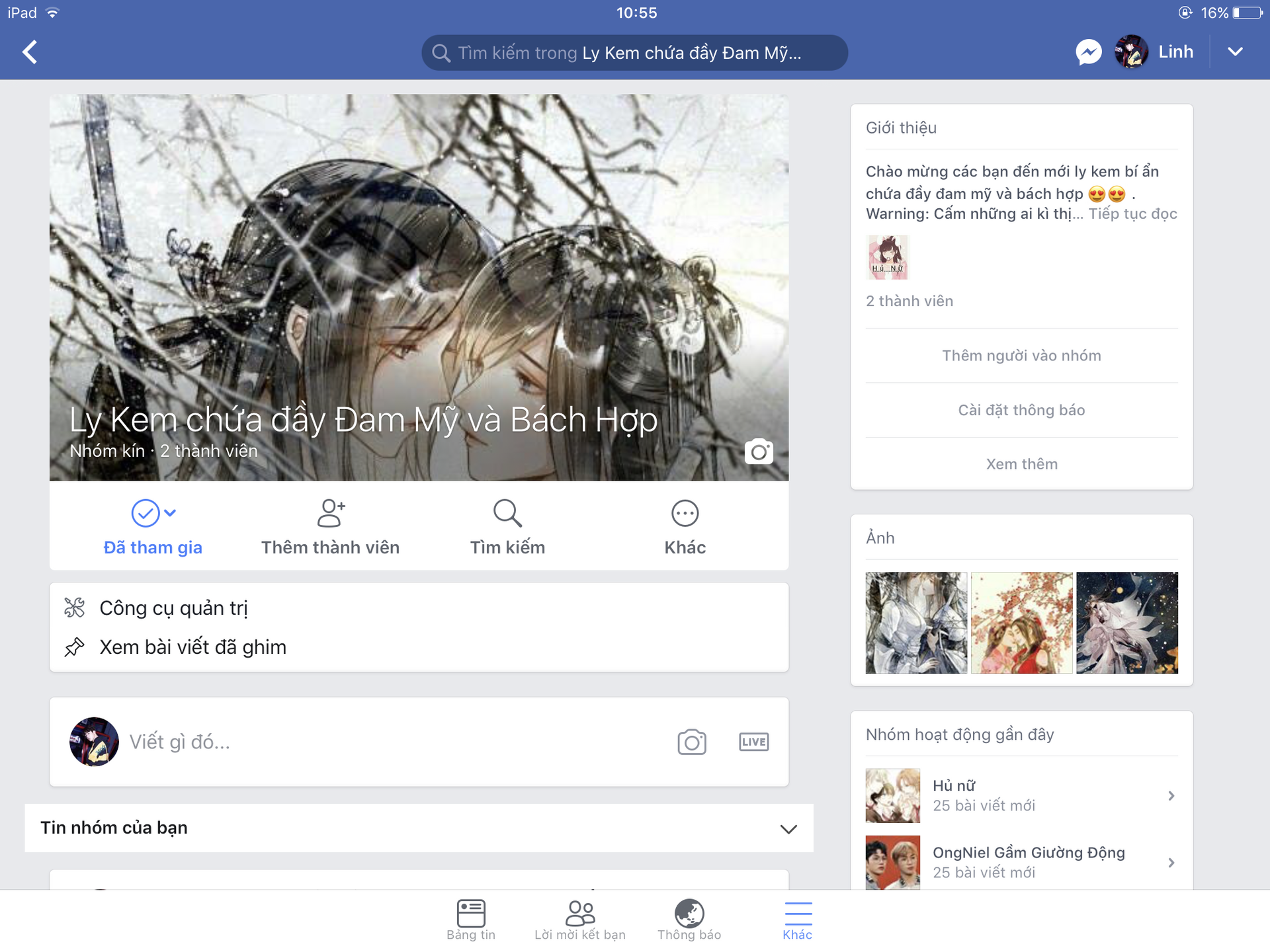The width and height of the screenshot is (1270, 952).
Task: Change the cover photo via camera icon
Action: click(759, 452)
